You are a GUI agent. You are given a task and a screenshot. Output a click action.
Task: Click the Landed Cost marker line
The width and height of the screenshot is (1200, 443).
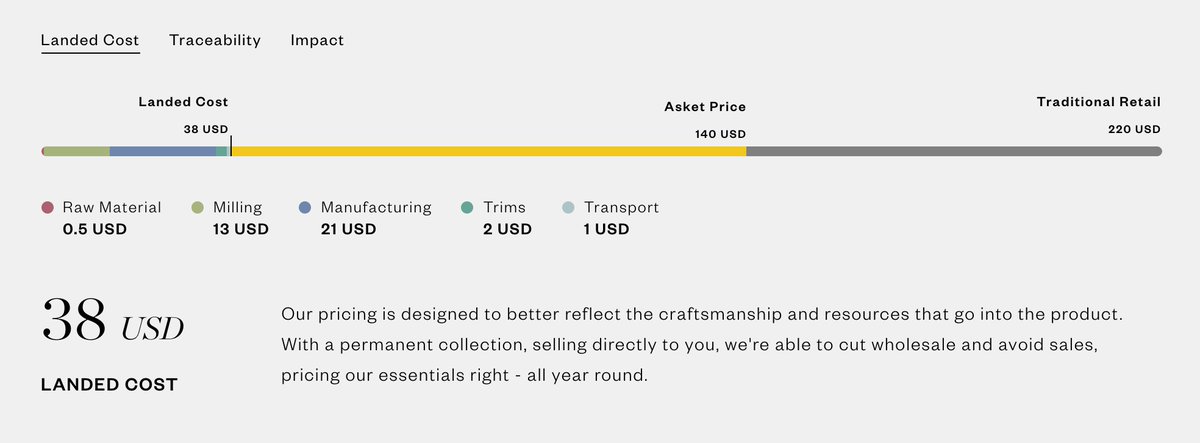pyautogui.click(x=231, y=147)
